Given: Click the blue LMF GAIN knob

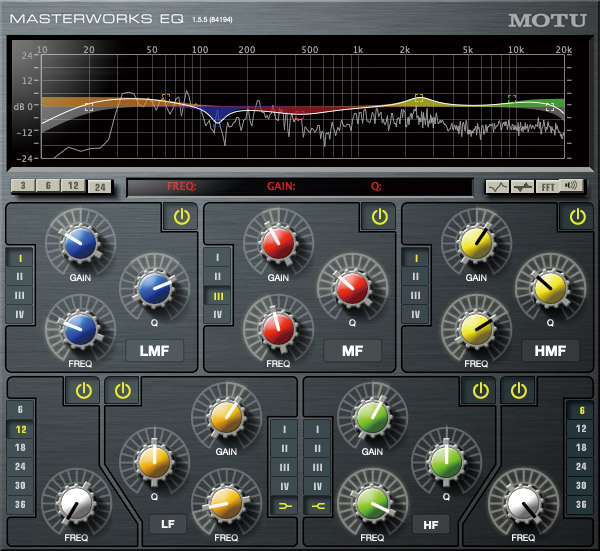Looking at the screenshot, I should 80,243.
